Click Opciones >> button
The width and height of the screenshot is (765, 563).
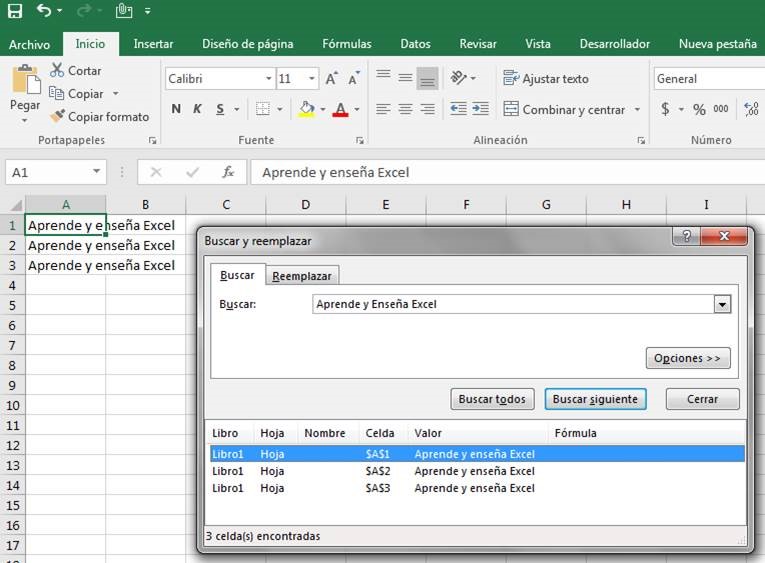click(x=688, y=358)
